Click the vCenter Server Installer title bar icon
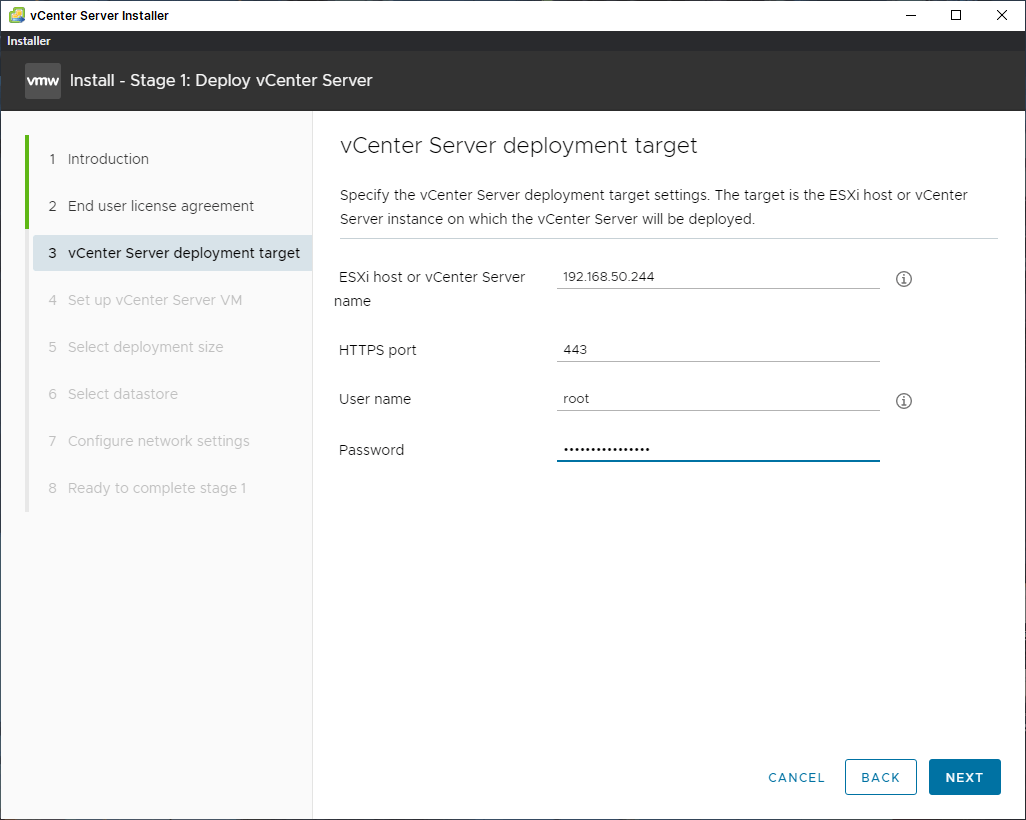1026x820 pixels. tap(16, 15)
